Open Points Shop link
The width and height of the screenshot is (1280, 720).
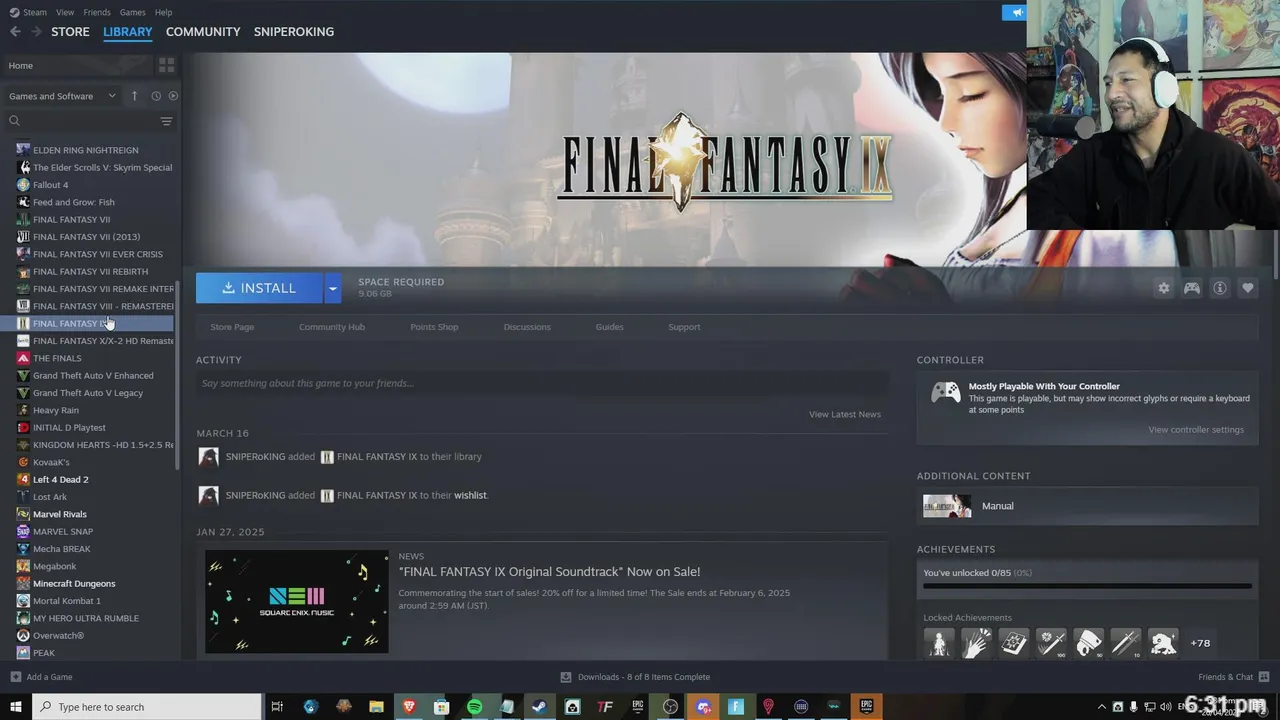point(434,327)
